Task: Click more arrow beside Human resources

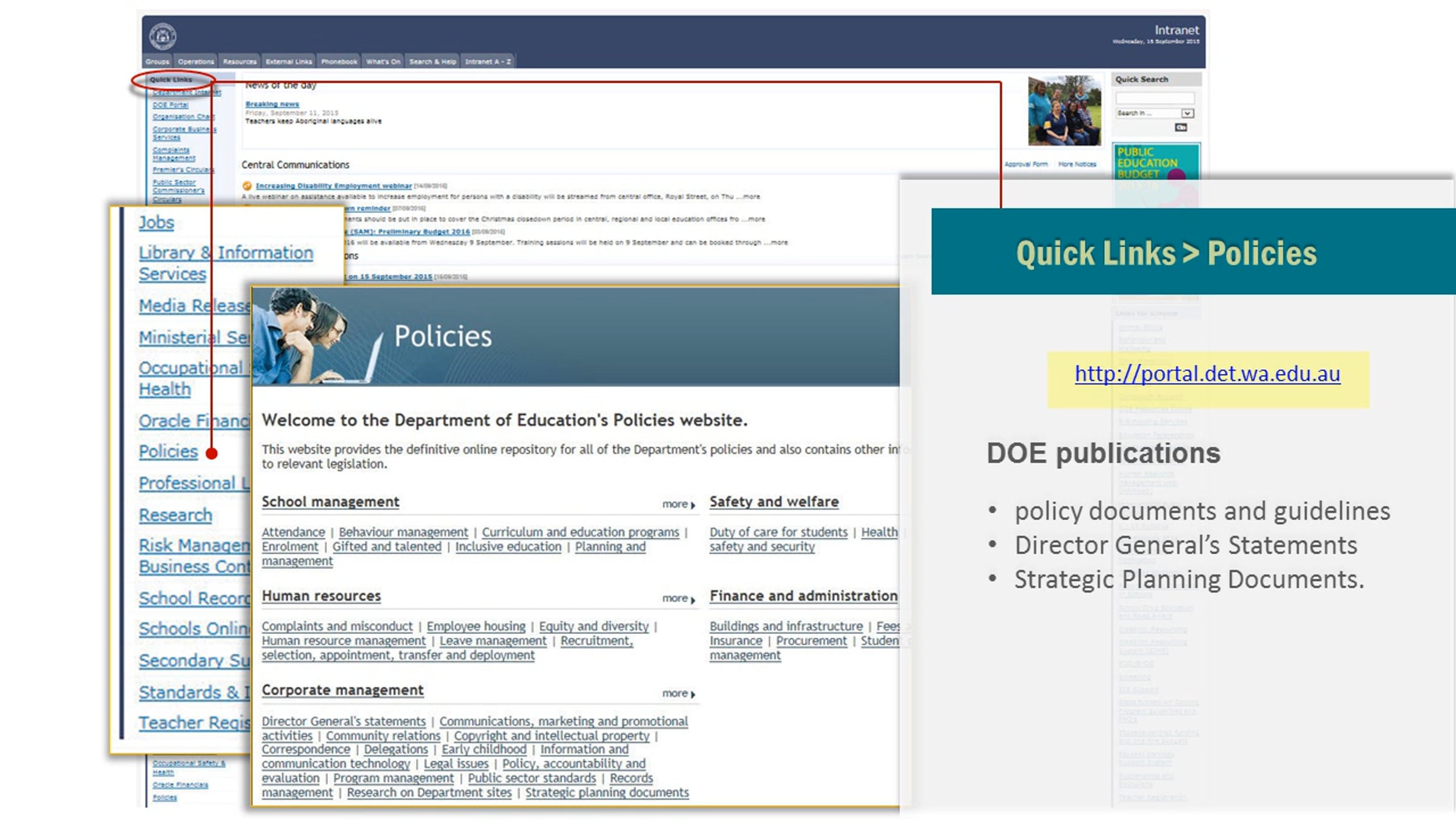Action: 679,599
